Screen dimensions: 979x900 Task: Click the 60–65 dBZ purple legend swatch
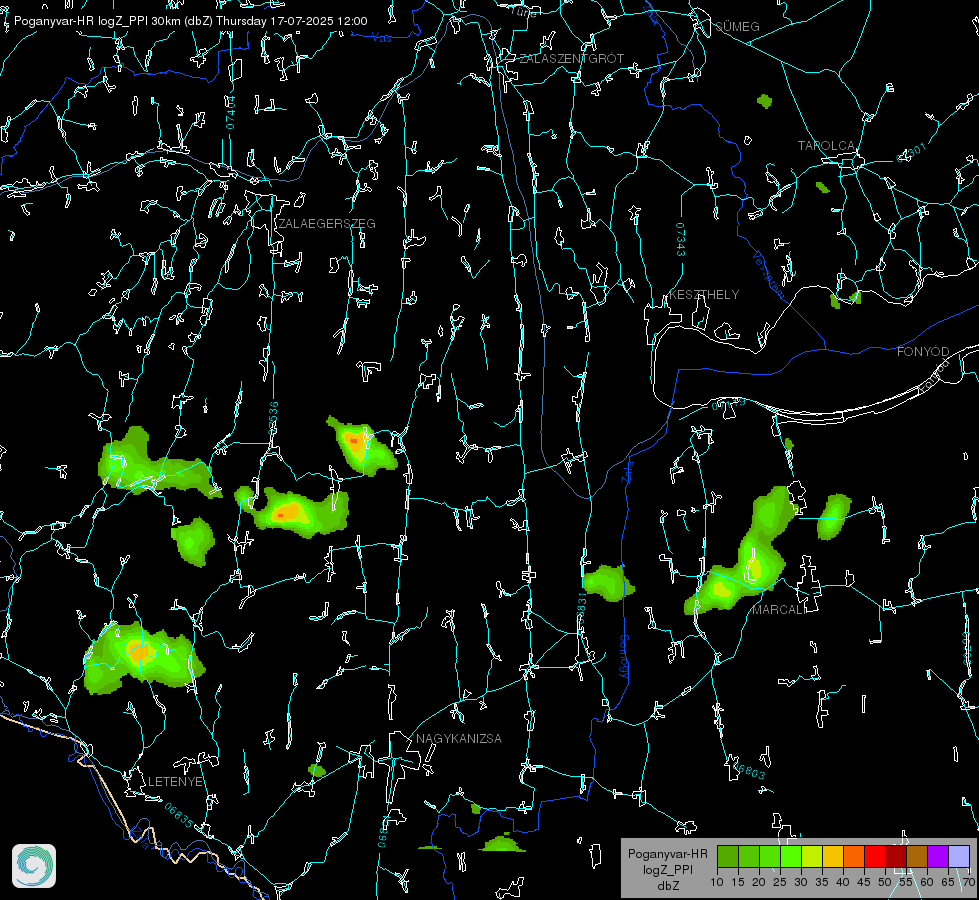938,856
